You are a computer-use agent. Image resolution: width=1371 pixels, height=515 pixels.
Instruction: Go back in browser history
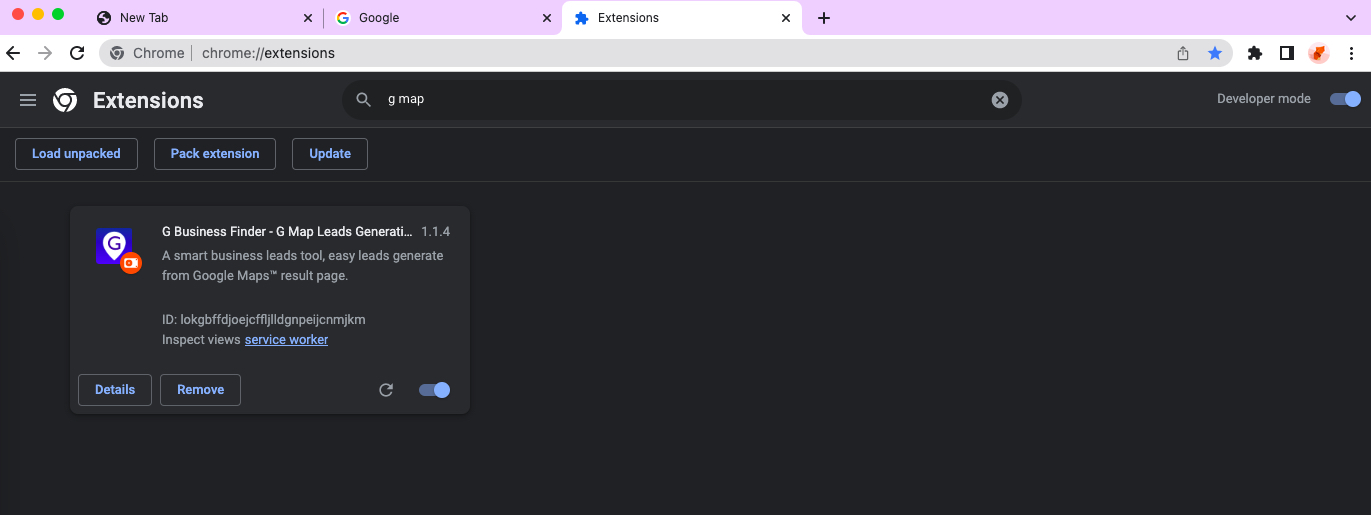click(13, 53)
